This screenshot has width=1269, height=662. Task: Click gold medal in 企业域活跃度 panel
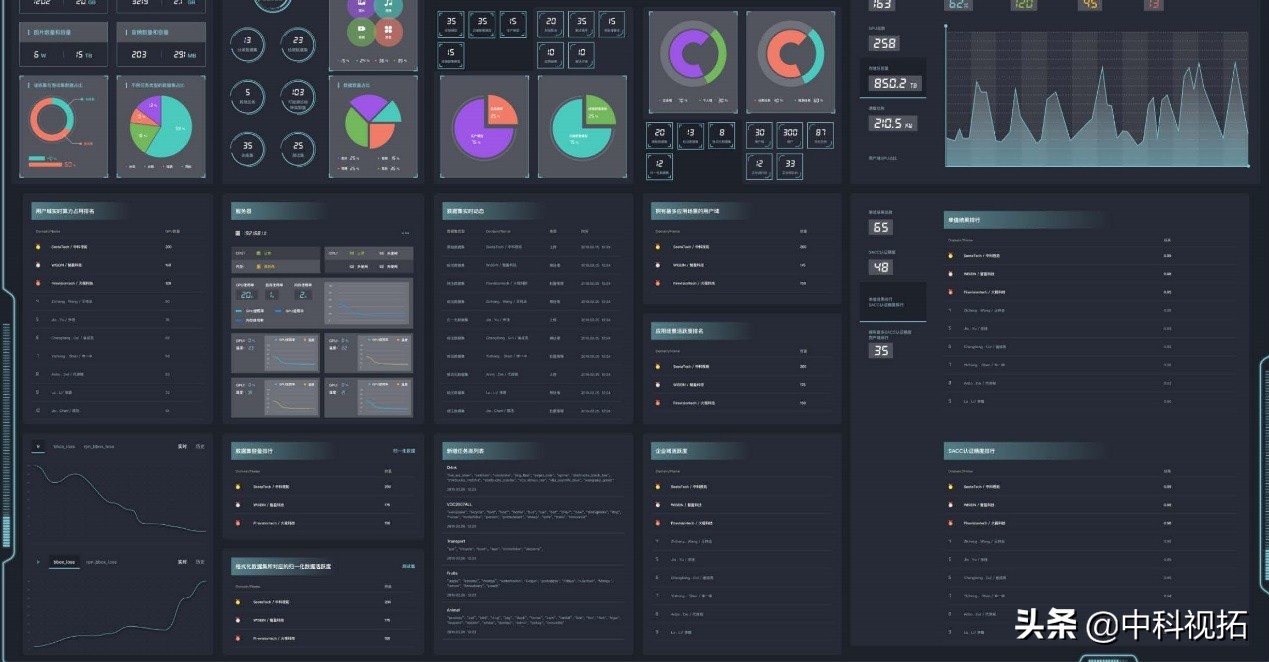point(659,487)
